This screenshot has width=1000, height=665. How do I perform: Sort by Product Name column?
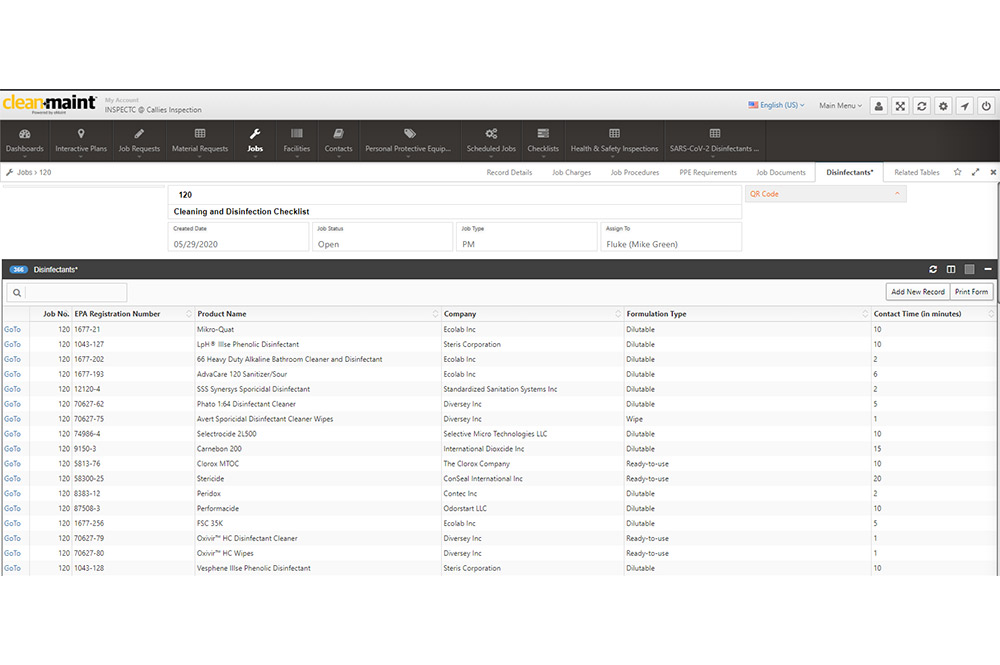click(x=318, y=314)
